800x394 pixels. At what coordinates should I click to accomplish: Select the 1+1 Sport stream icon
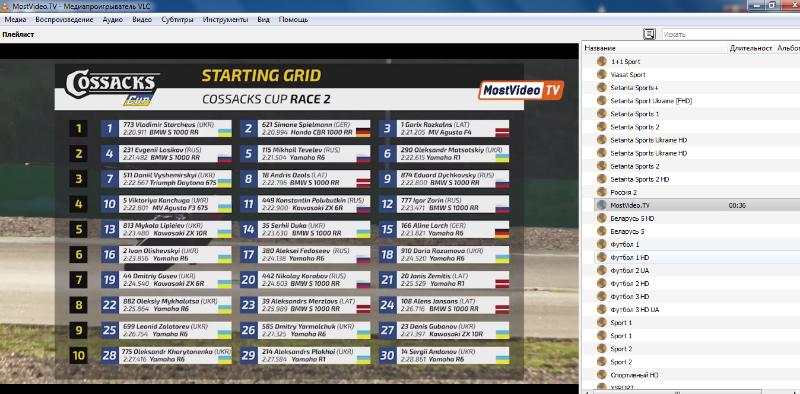(x=602, y=61)
